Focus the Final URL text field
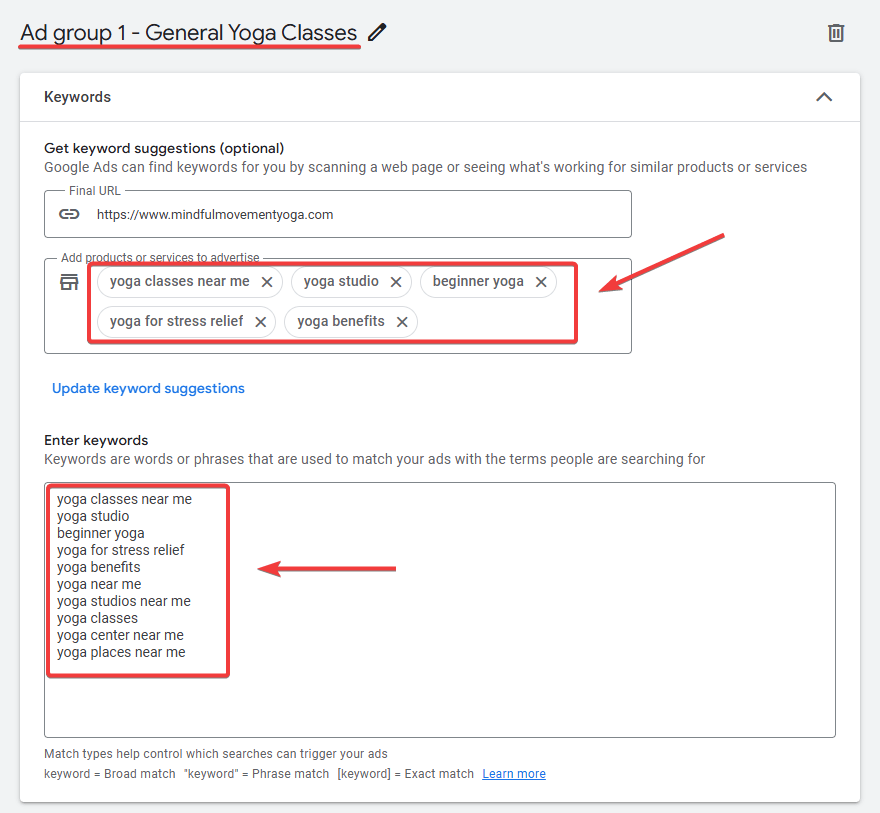 [350, 214]
